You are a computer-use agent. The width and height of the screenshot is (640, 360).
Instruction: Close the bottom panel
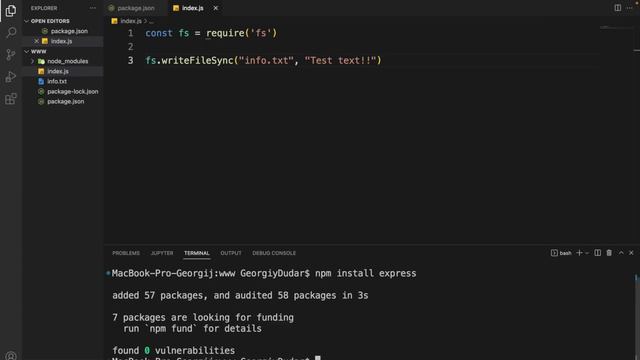coord(631,253)
